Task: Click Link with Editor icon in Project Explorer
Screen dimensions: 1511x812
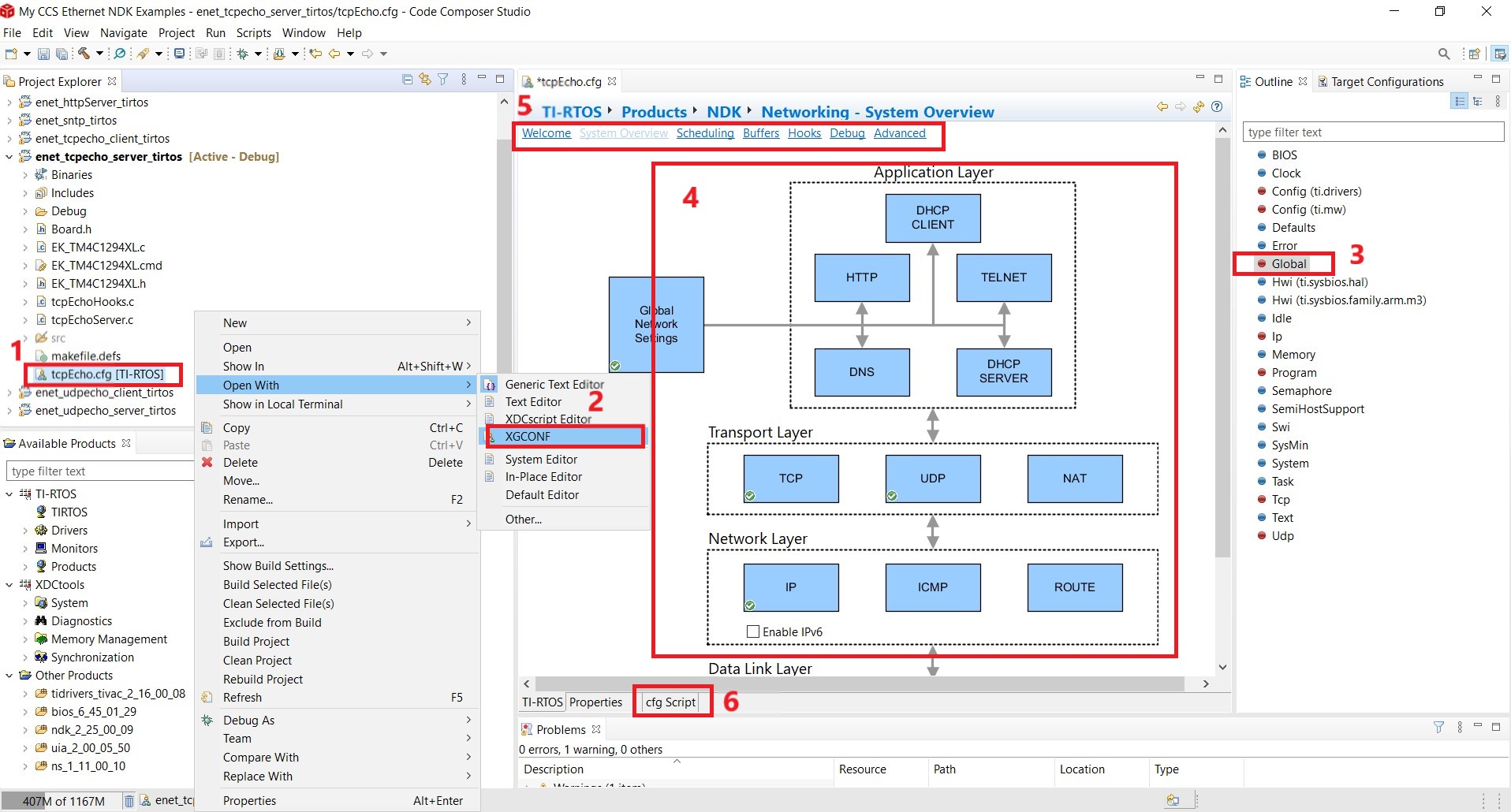Action: 425,80
